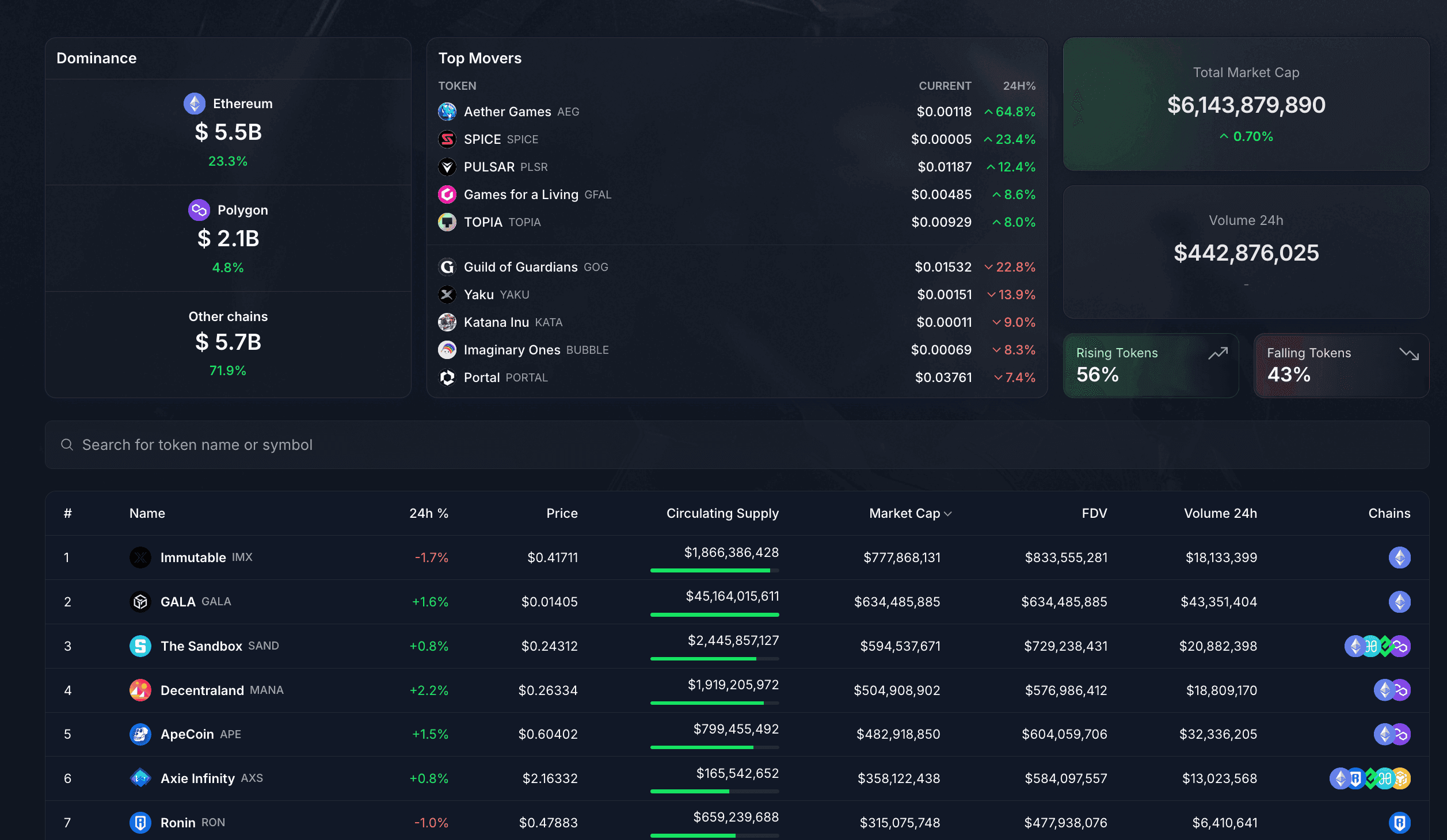
Task: Click the search magnifier icon
Action: [x=67, y=445]
